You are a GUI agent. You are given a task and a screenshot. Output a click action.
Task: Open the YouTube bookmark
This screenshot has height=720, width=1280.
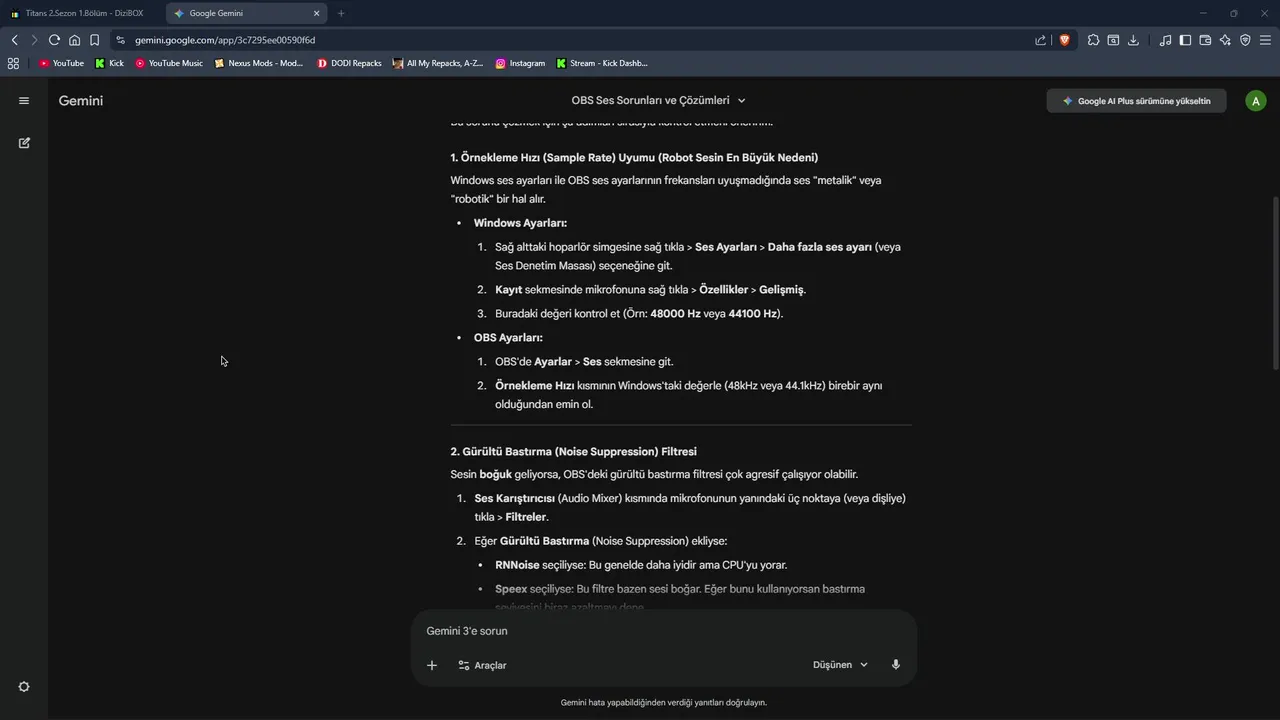[x=61, y=63]
